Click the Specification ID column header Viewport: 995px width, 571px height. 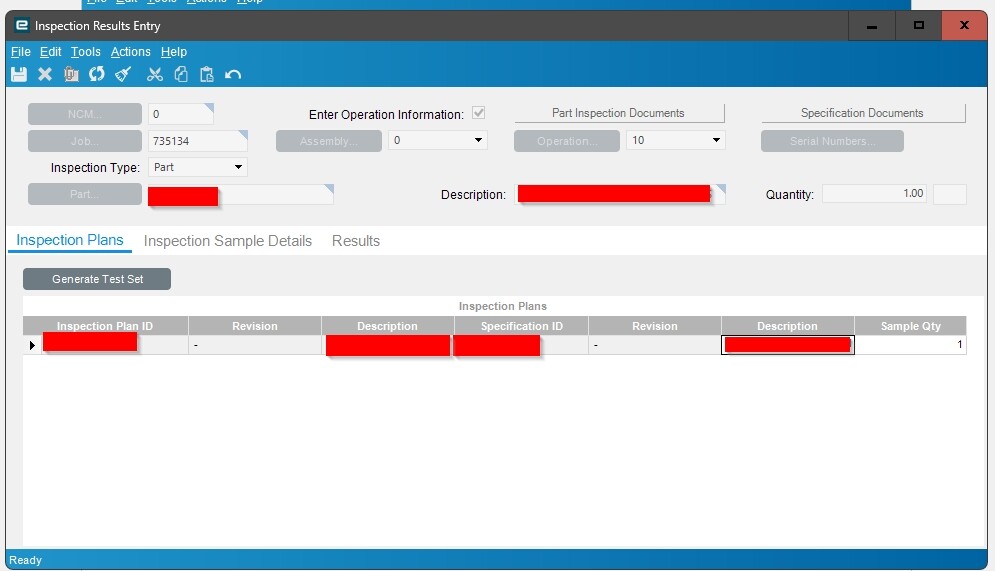(522, 326)
